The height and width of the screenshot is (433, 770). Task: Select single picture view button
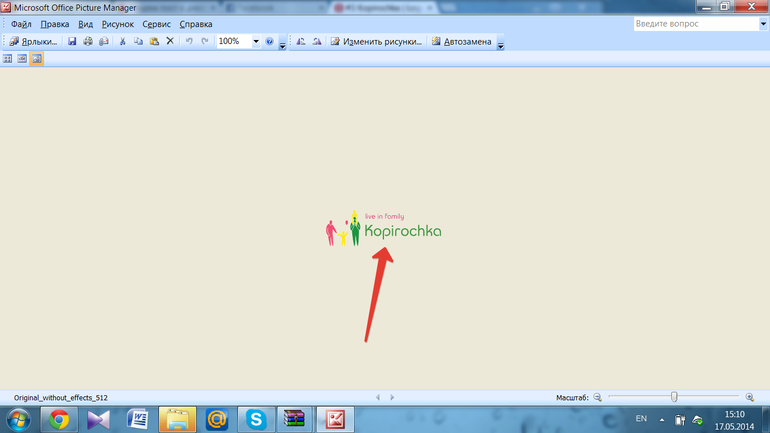(x=37, y=59)
